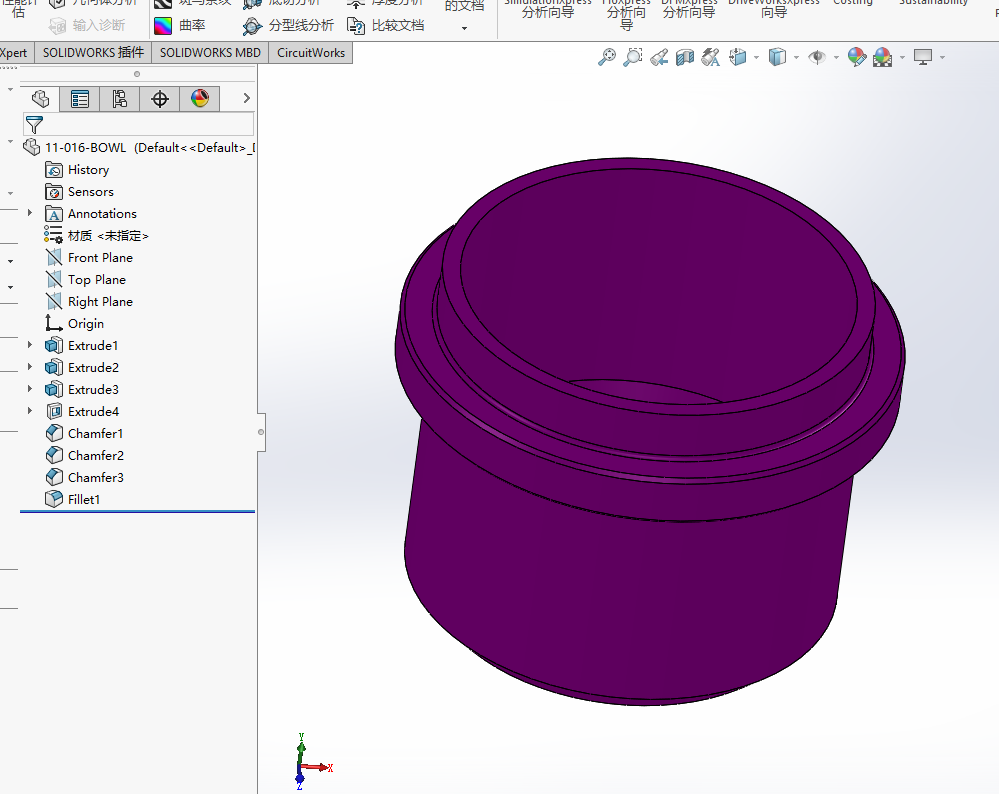
Task: Click the Edit Appearance icon
Action: pos(857,58)
